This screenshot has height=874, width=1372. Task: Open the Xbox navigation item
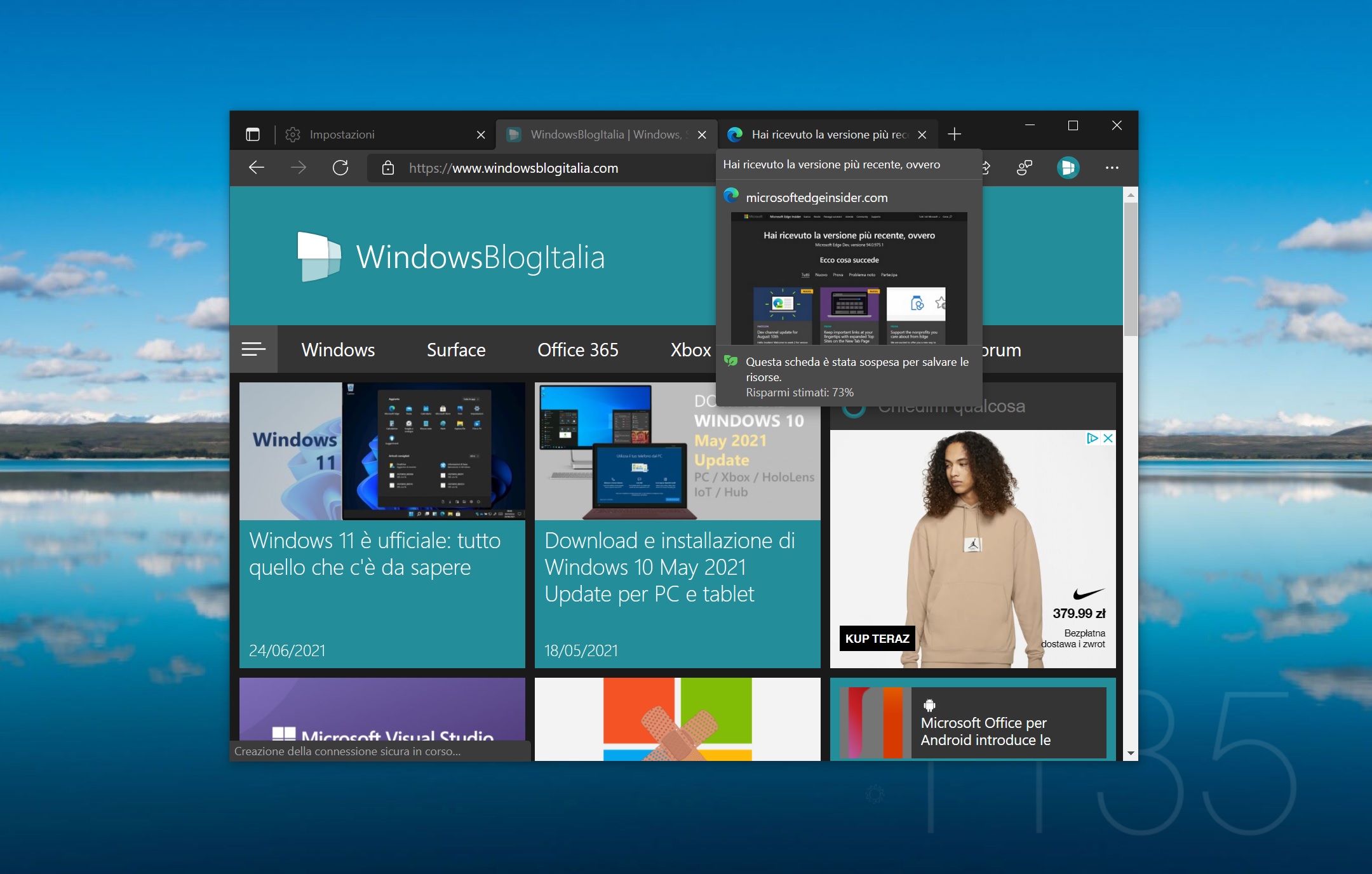point(690,350)
